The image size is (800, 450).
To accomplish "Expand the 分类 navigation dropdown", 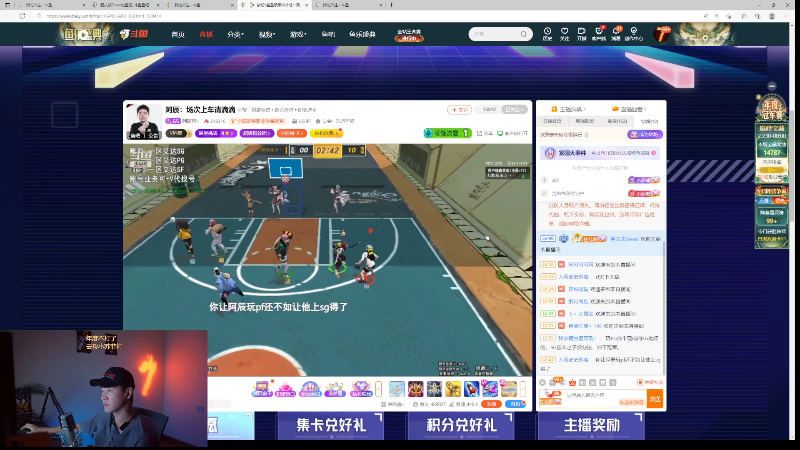I will coord(235,34).
